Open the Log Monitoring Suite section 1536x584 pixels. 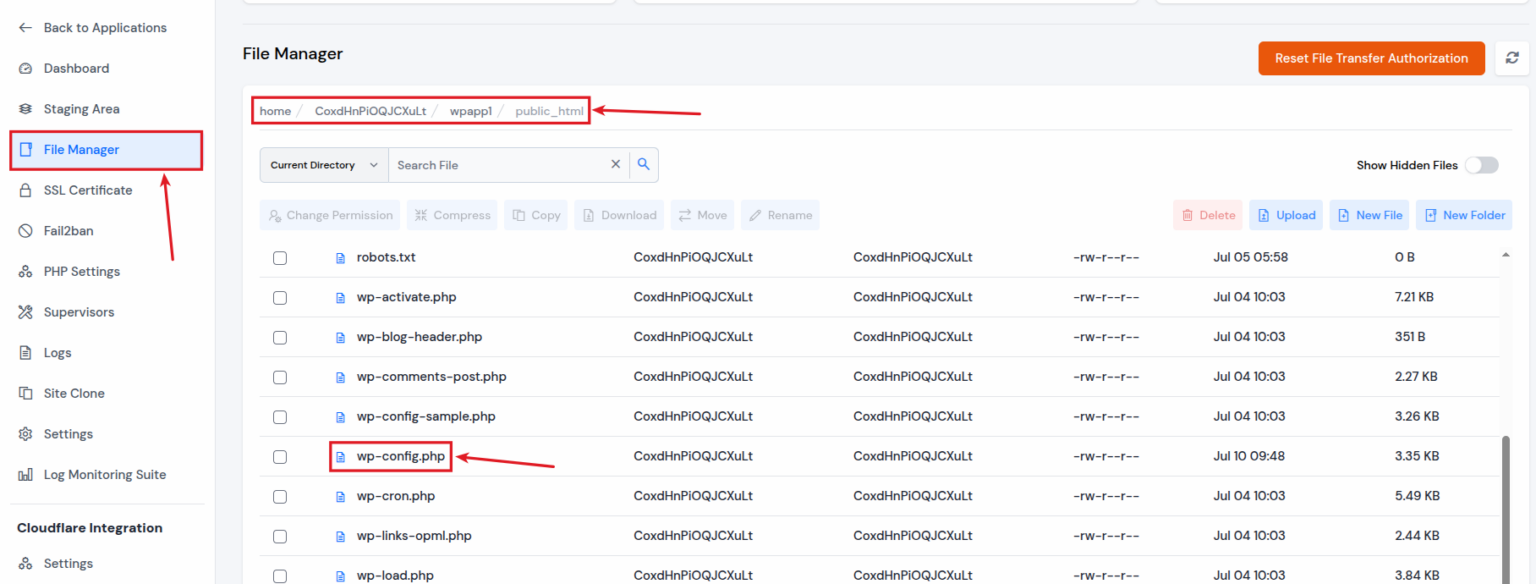coord(103,474)
